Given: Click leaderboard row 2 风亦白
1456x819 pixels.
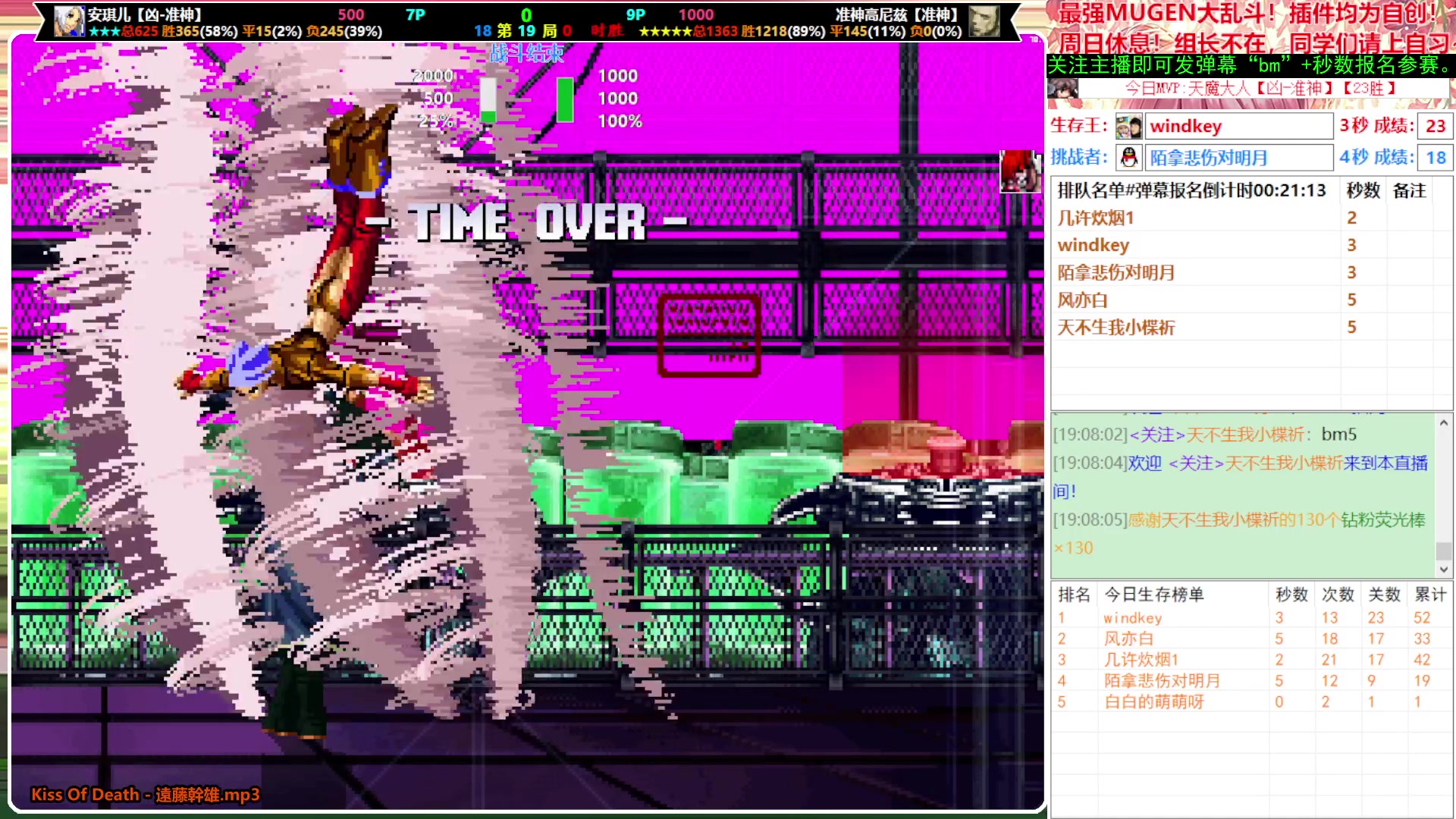Looking at the screenshot, I should [1251, 639].
